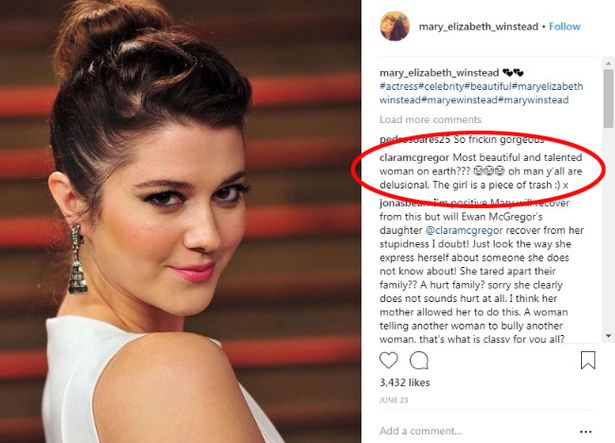This screenshot has width=615, height=443.
Task: Open claramcgregor commenter profile
Action: [x=414, y=157]
